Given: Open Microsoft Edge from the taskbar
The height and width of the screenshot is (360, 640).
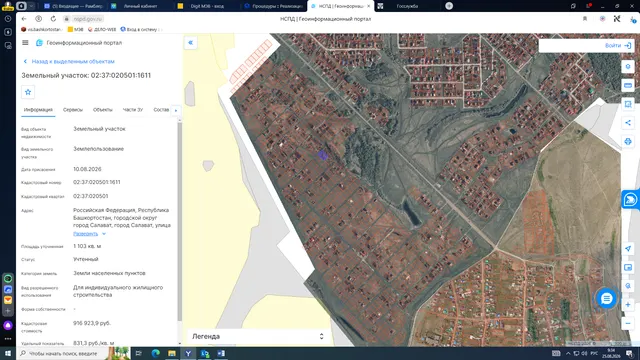Looking at the screenshot, I should [x=156, y=353].
